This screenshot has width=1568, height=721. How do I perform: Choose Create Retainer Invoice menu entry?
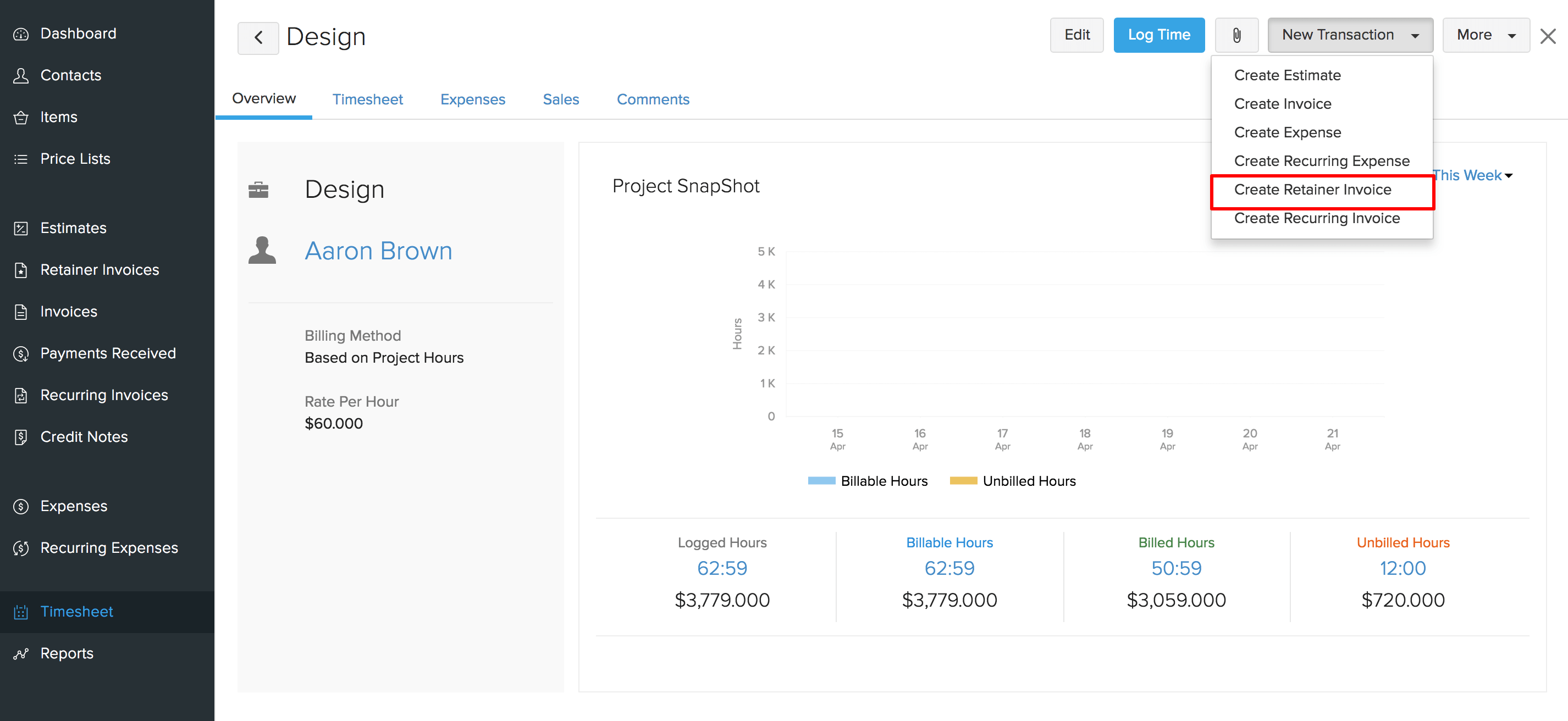coord(1312,190)
